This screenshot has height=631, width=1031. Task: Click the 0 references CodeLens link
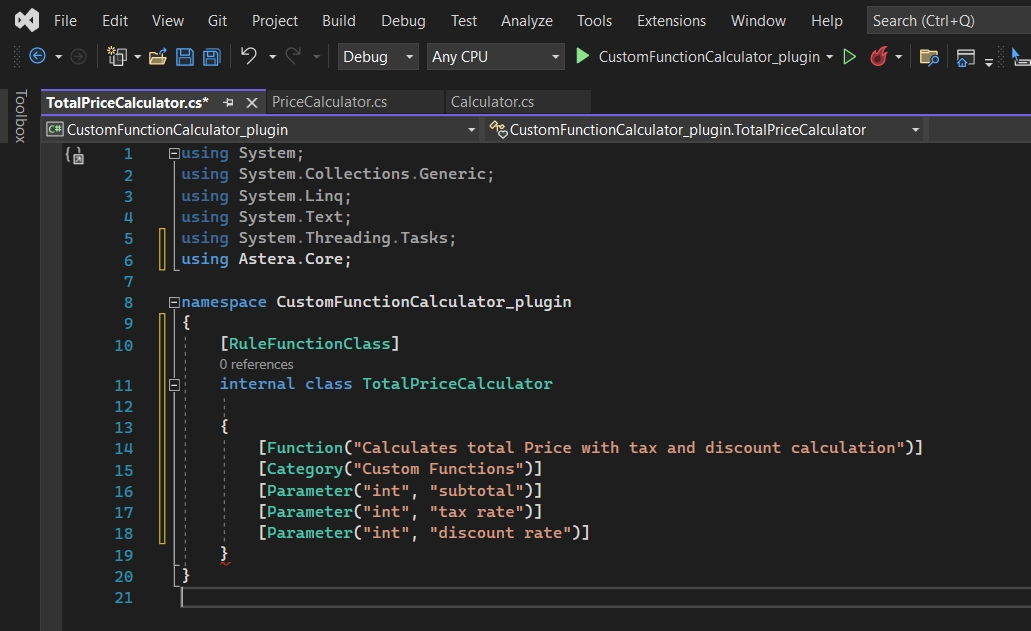(256, 365)
